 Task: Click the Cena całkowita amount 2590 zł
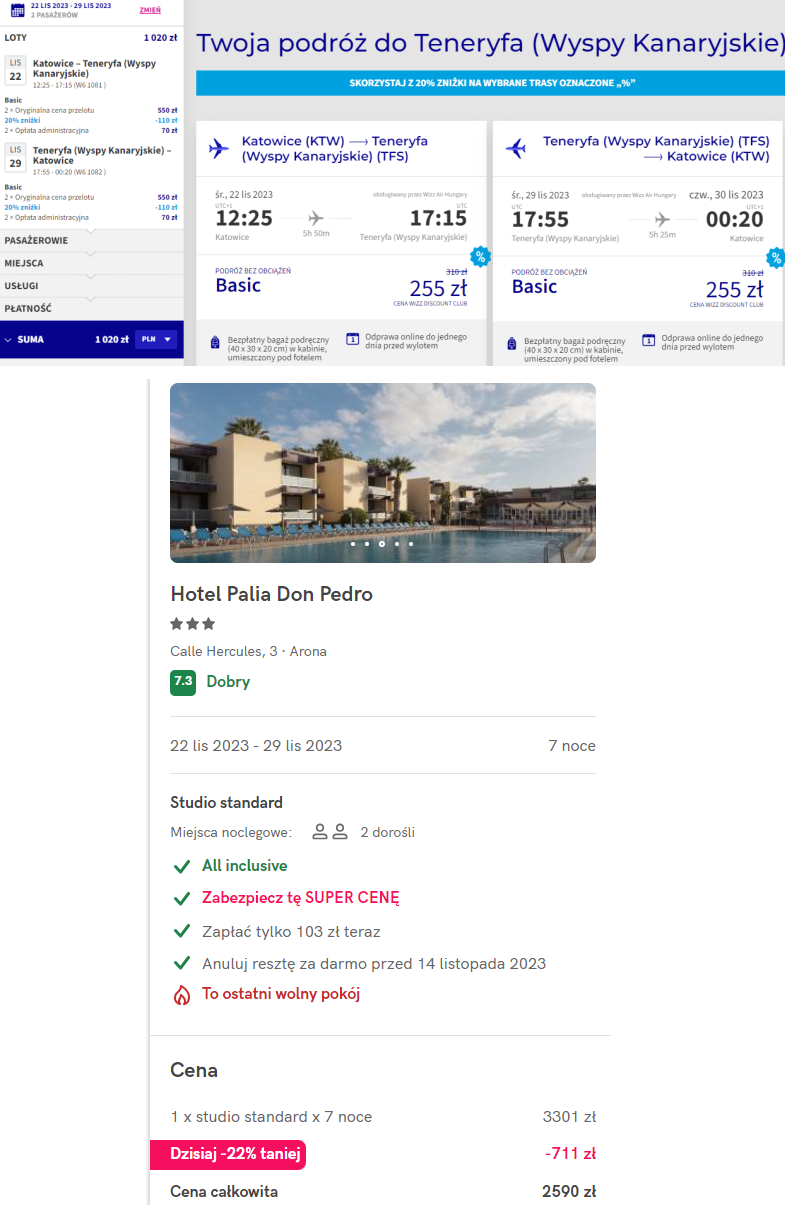pos(569,1192)
